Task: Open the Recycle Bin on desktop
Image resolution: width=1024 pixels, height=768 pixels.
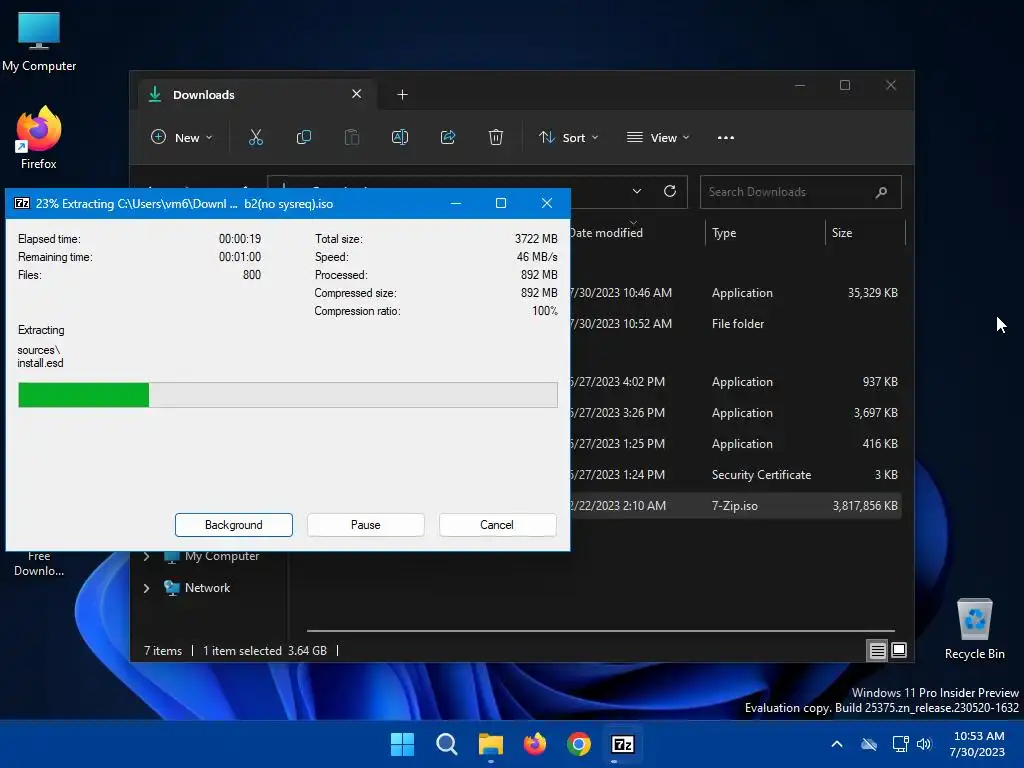Action: [x=974, y=630]
